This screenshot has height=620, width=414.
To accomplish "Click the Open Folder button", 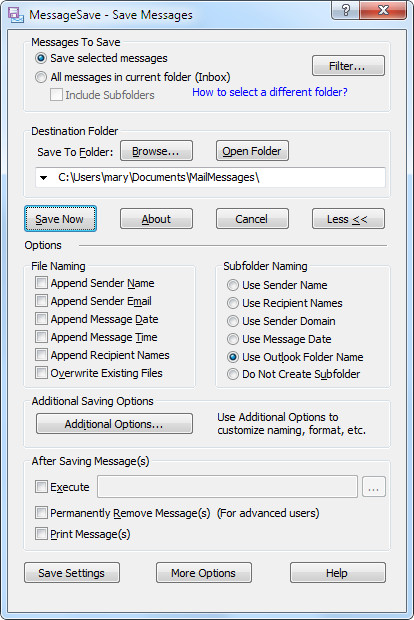I will pyautogui.click(x=252, y=151).
